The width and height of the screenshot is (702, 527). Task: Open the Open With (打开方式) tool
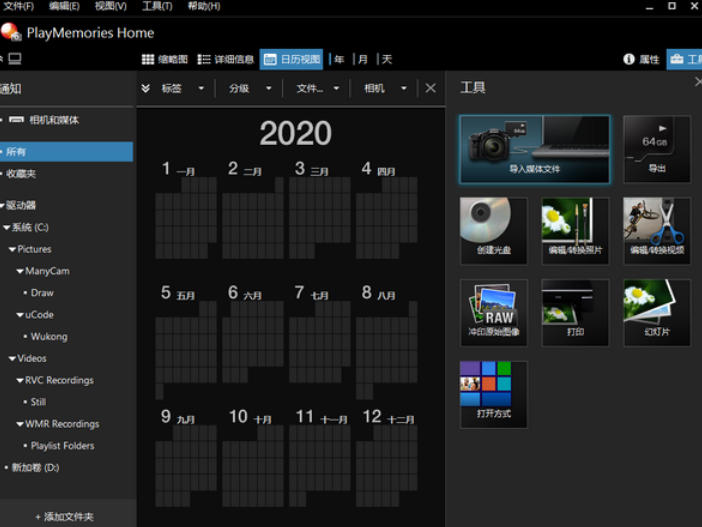tap(493, 394)
